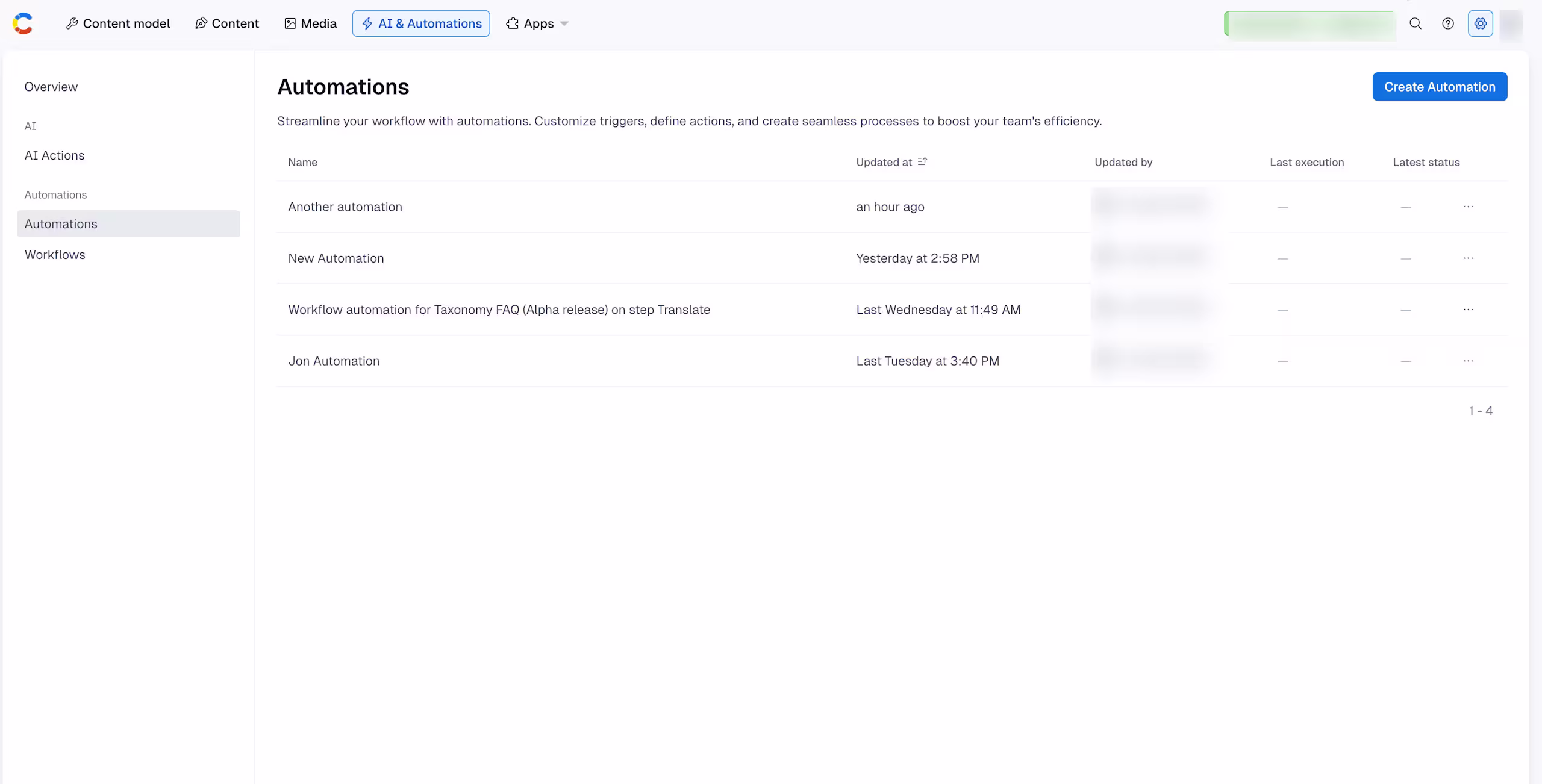Viewport: 1542px width, 784px height.
Task: Click the blurred user avatar
Action: (x=1511, y=24)
